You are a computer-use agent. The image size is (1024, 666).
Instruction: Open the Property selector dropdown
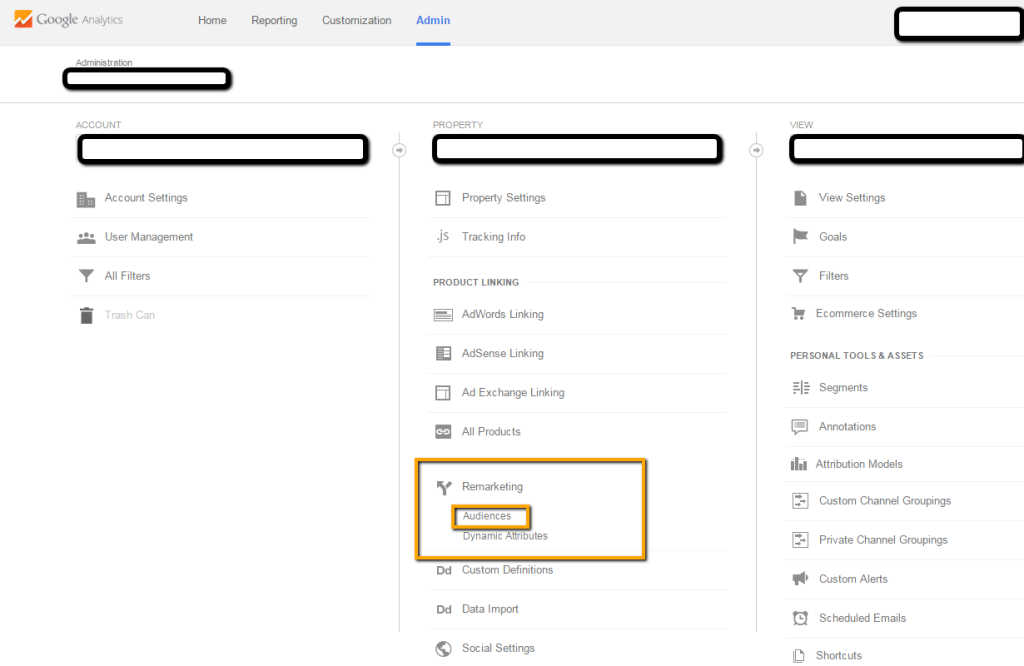click(x=577, y=150)
